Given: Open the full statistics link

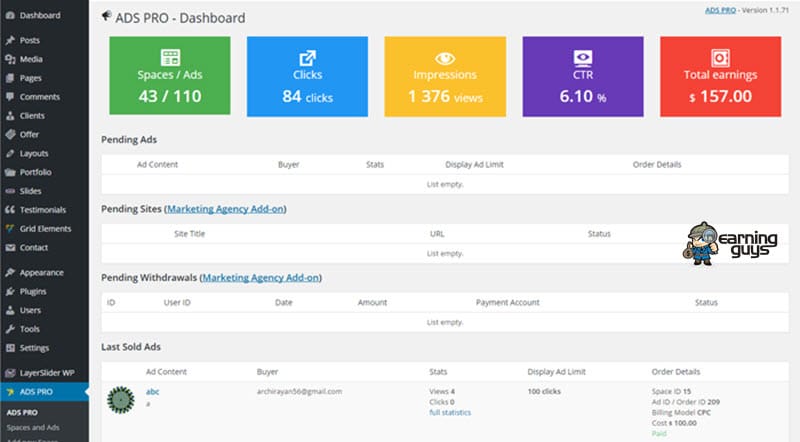Looking at the screenshot, I should pos(450,412).
